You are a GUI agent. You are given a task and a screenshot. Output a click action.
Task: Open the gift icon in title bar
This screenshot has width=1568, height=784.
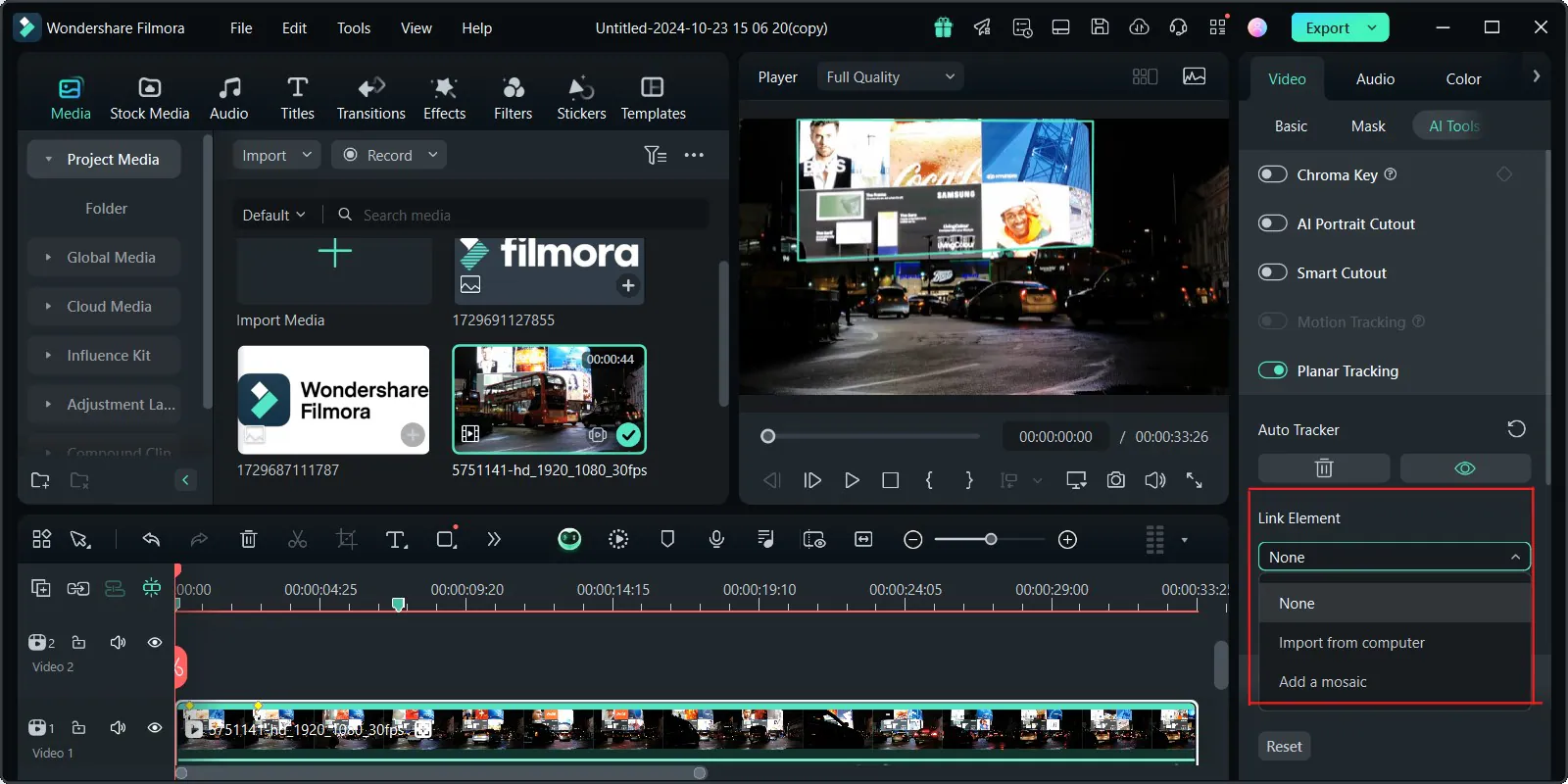point(943,27)
